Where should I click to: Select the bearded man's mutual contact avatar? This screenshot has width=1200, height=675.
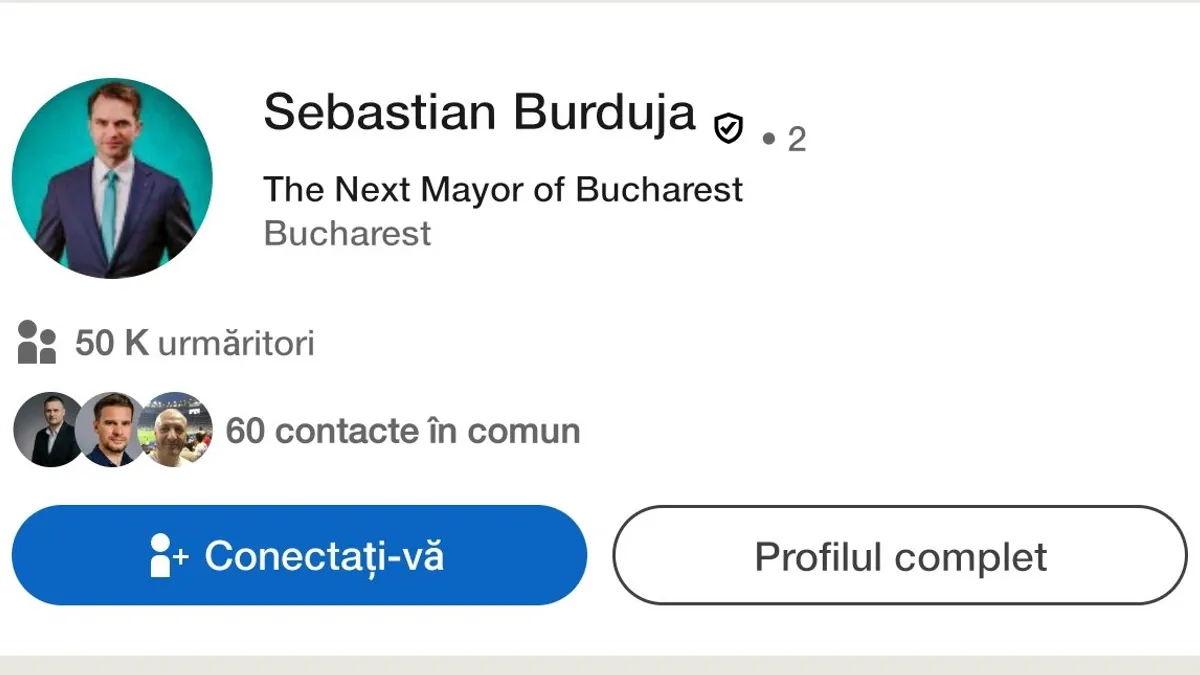tap(109, 430)
